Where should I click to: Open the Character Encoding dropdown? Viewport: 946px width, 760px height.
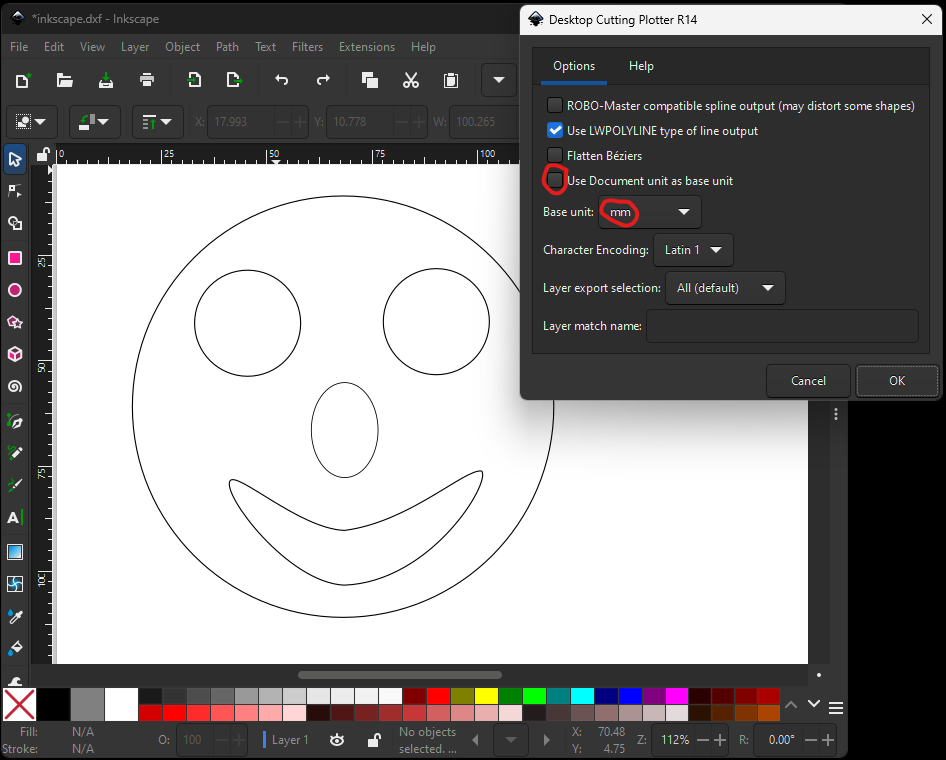(693, 250)
